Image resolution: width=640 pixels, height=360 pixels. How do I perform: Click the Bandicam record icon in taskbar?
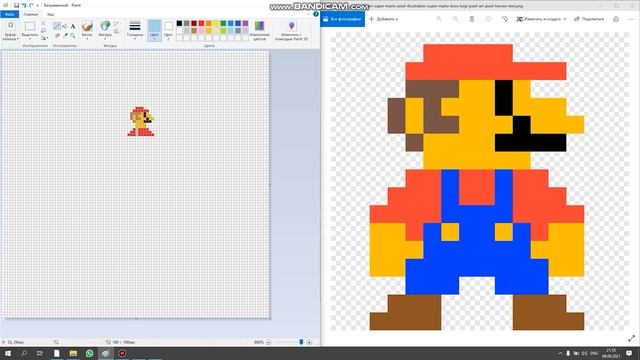[122, 353]
